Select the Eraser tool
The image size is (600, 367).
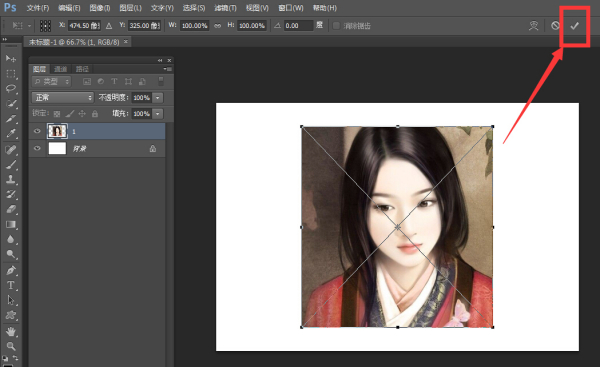point(10,209)
